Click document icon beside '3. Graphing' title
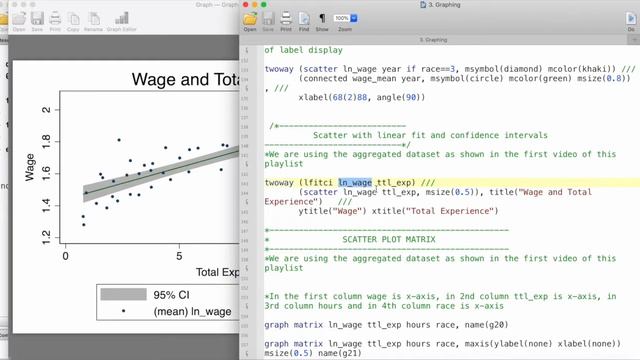The width and height of the screenshot is (640, 360). (x=423, y=5)
